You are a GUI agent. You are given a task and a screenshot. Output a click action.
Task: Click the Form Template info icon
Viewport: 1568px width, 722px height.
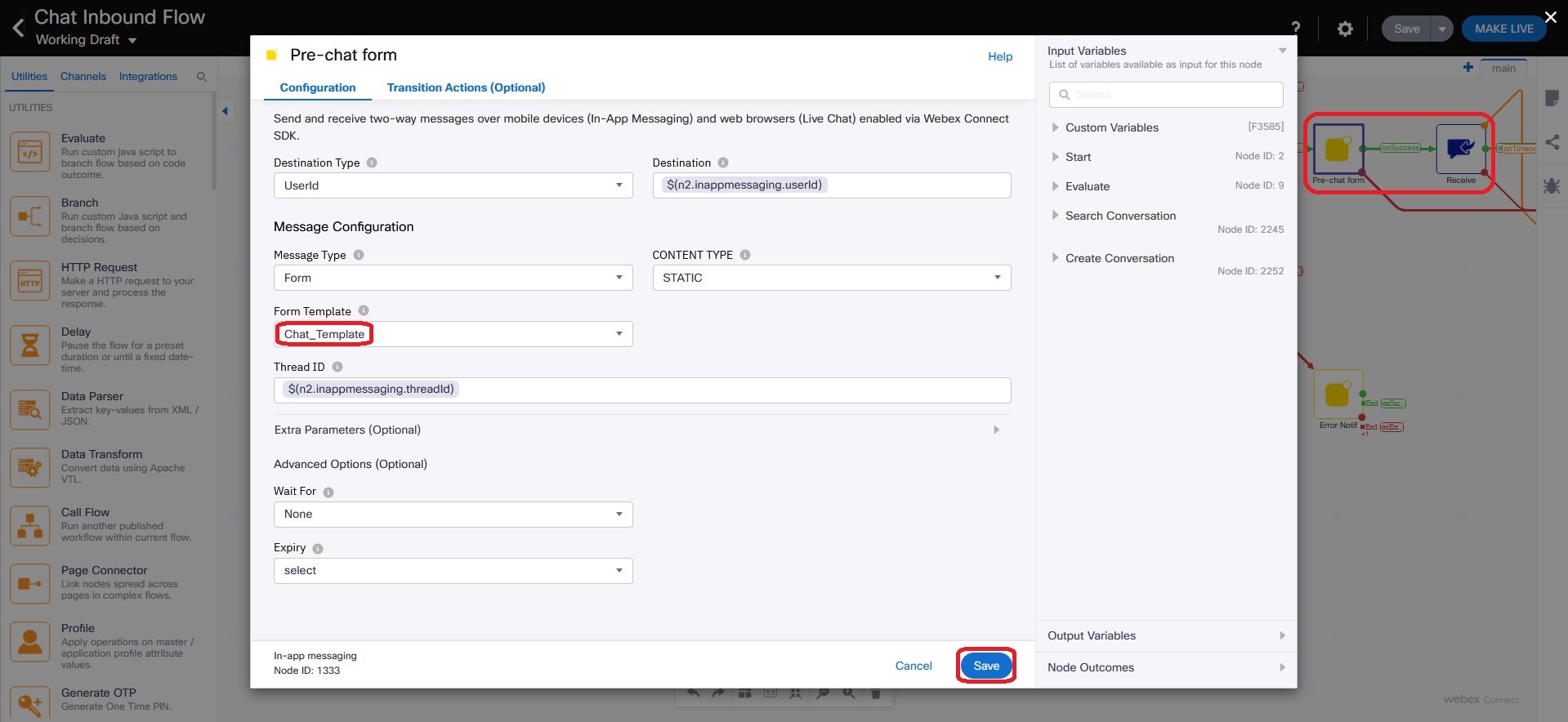tap(364, 310)
